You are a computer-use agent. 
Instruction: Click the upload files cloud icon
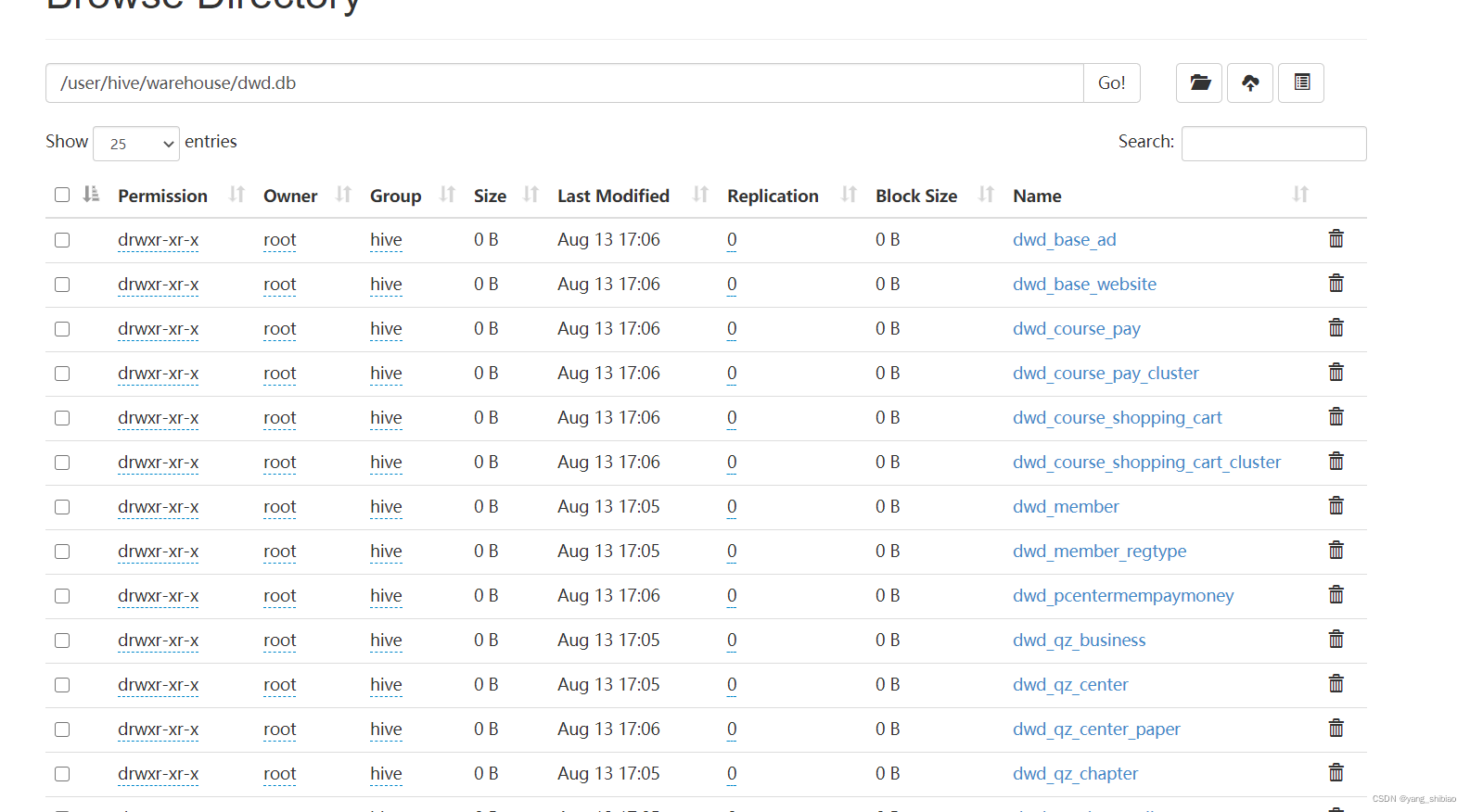click(1250, 82)
